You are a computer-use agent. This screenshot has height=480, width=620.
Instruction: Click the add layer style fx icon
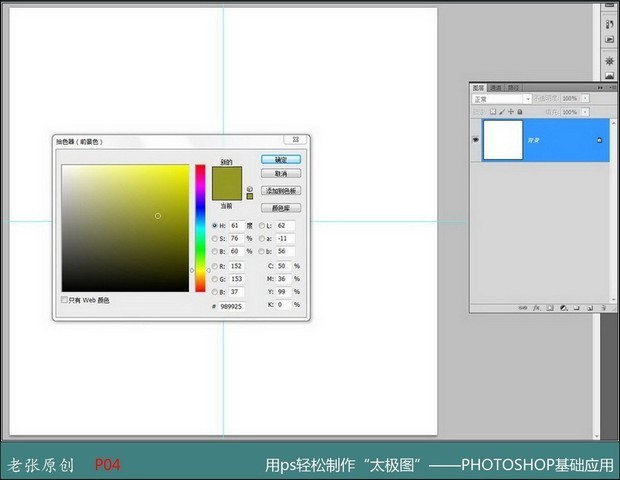[537, 309]
